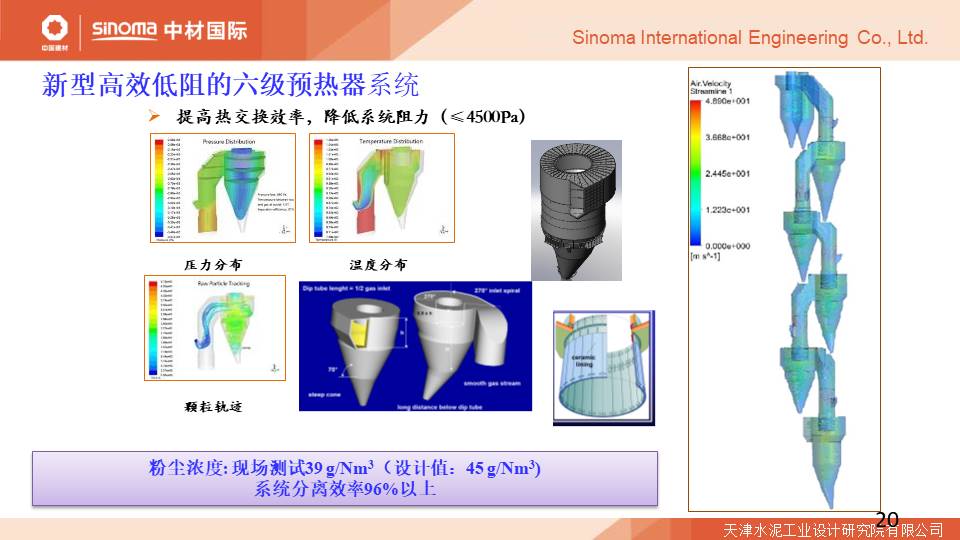Select the ceramic lining cutaway picture
Image resolution: width=960 pixels, height=540 pixels.
[603, 366]
